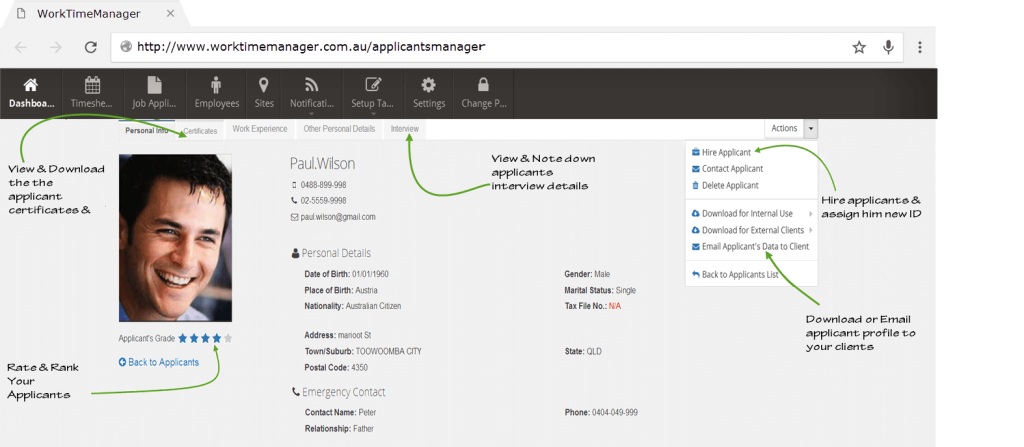Choose Email Applicant's Data to Client
The image size is (1024, 447).
pyautogui.click(x=750, y=246)
